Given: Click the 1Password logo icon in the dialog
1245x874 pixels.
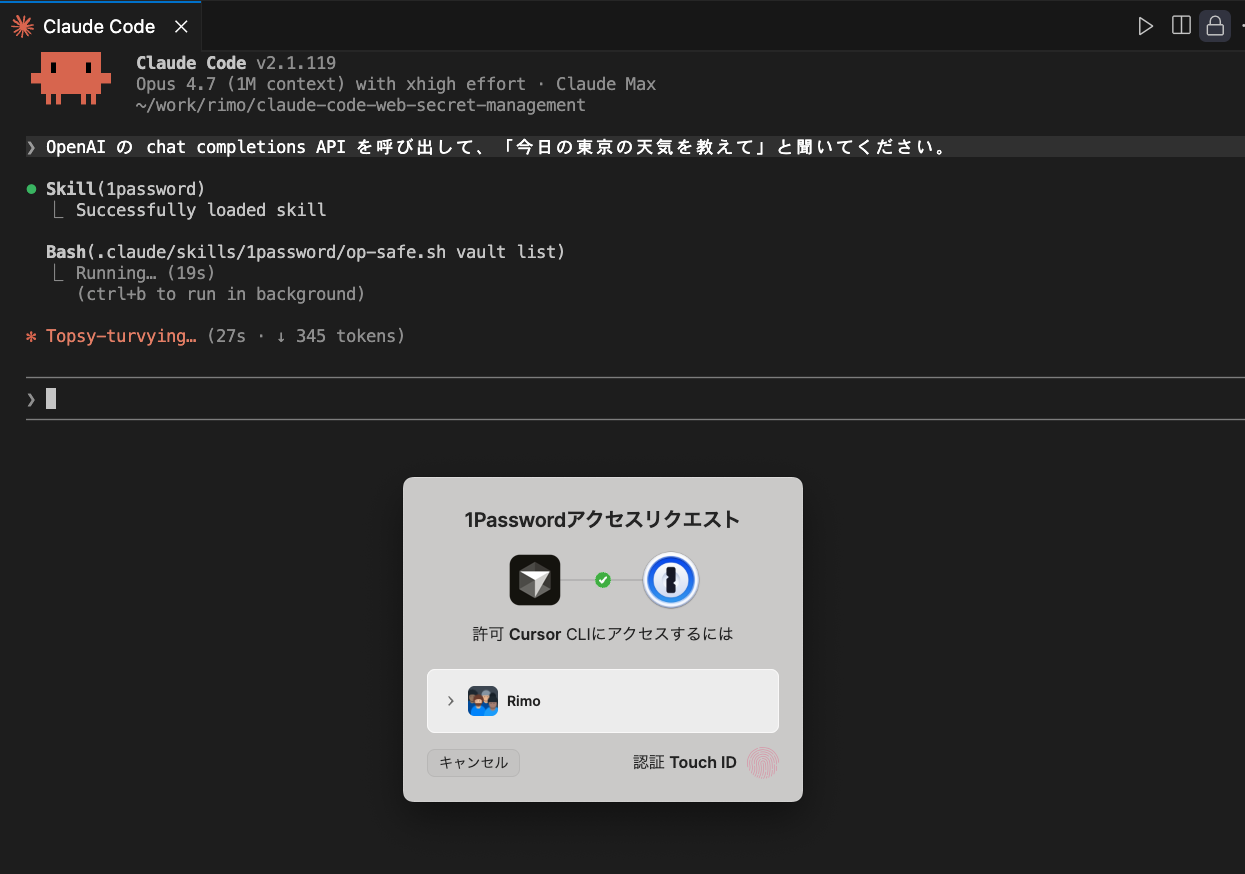Looking at the screenshot, I should point(671,580).
